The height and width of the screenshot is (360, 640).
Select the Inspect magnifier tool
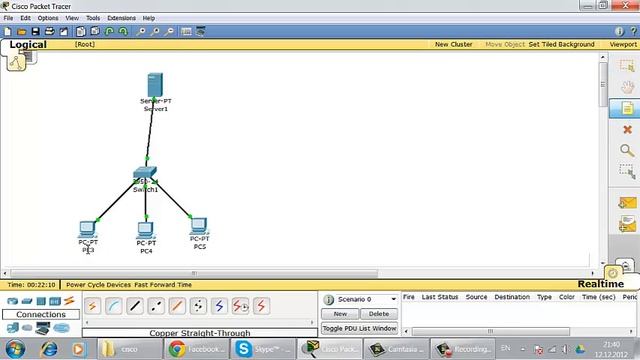point(627,151)
